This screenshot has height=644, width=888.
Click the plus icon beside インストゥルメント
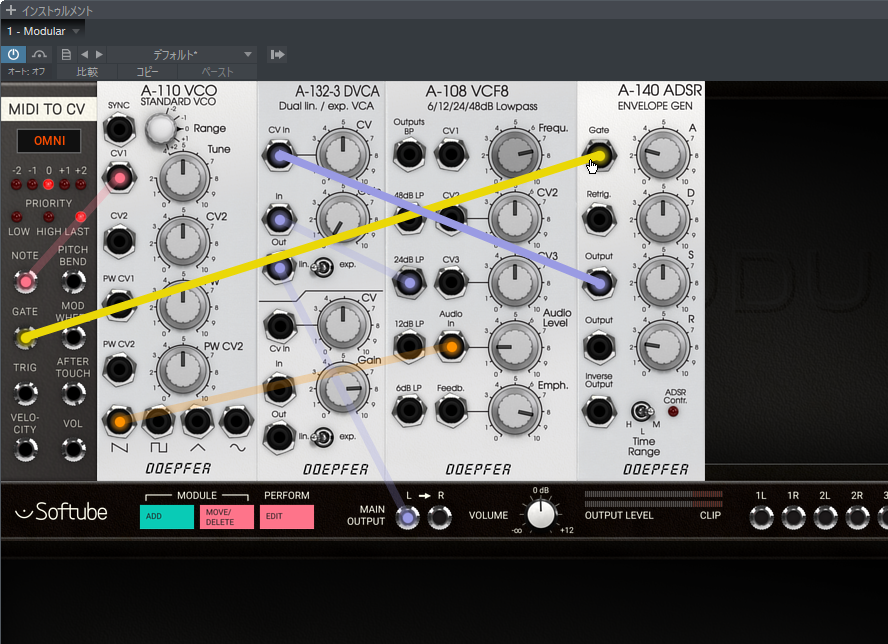click(10, 10)
